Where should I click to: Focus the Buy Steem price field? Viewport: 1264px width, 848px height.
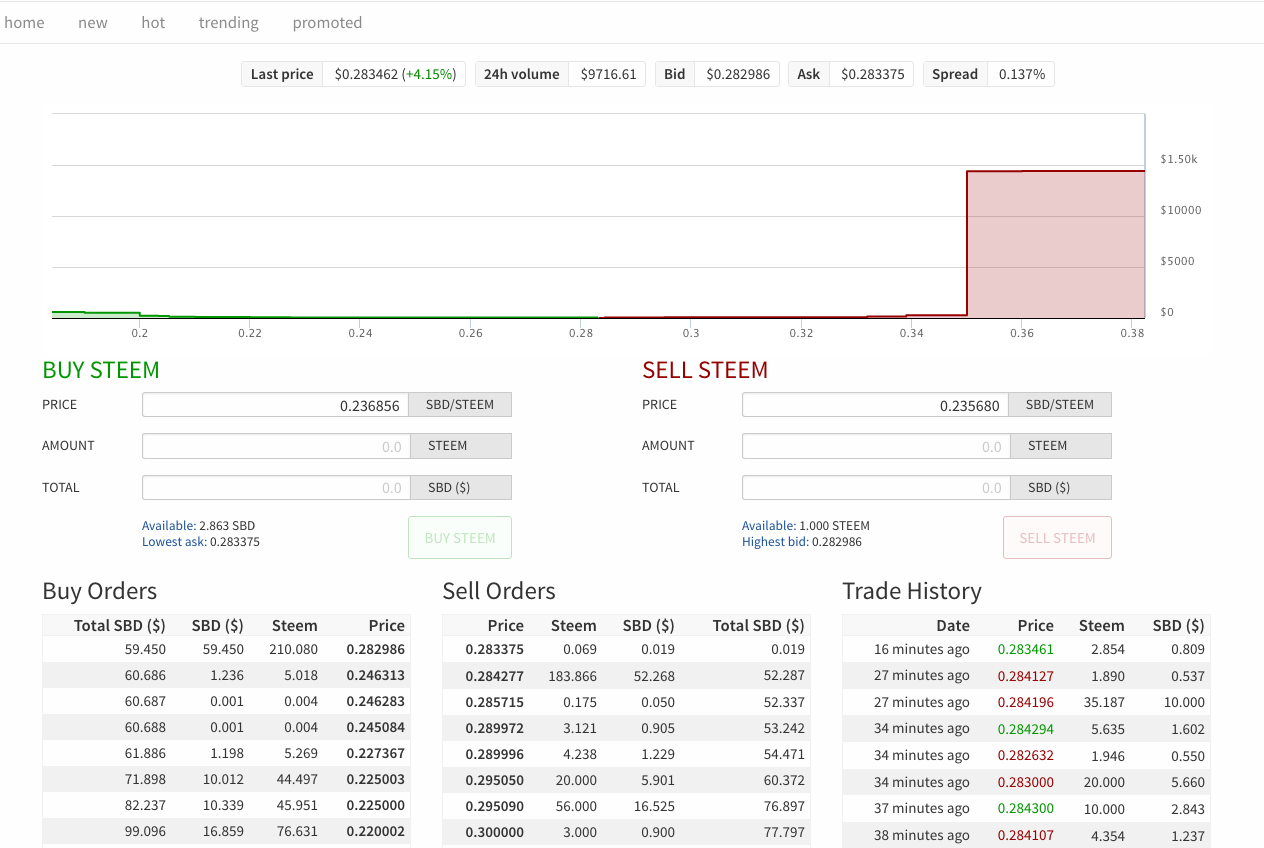[276, 405]
